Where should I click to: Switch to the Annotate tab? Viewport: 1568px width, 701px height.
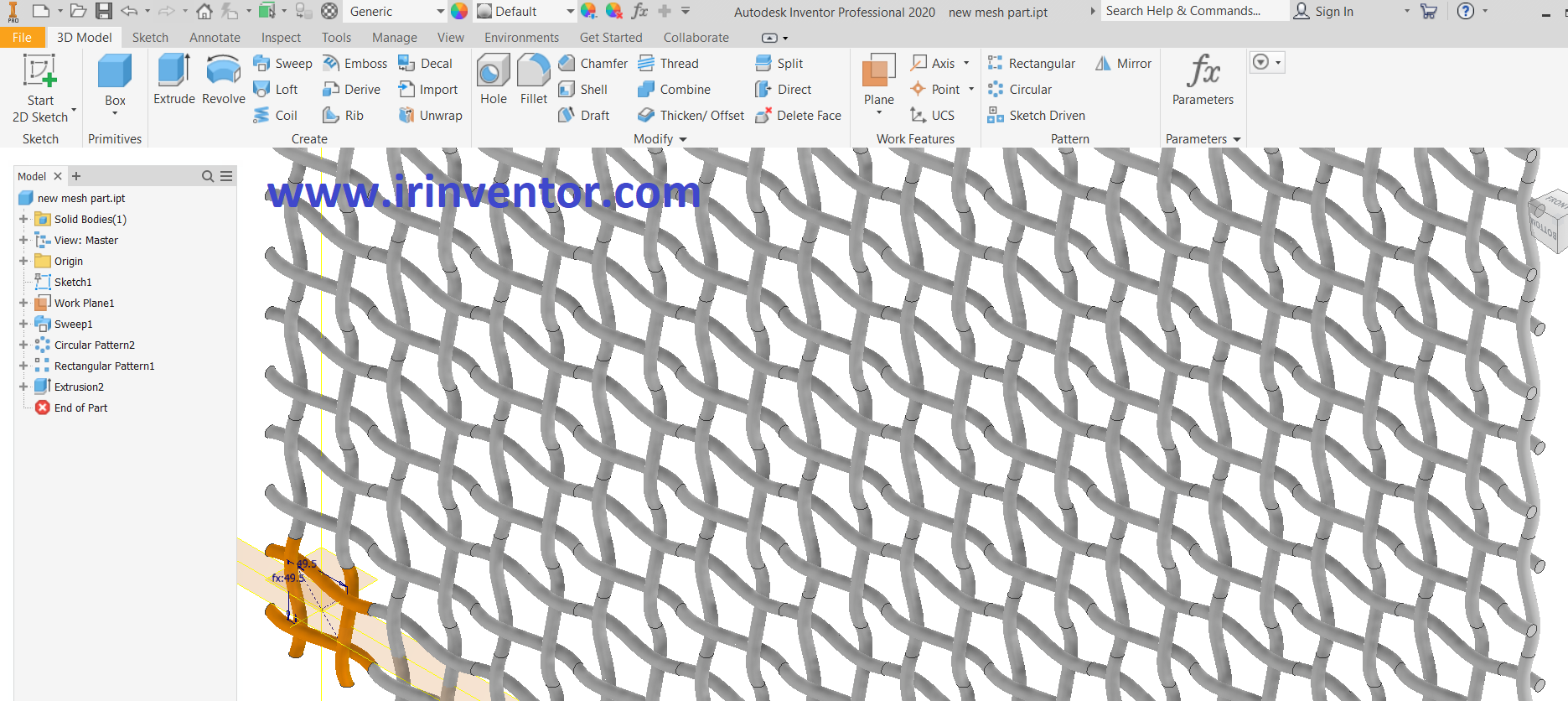click(x=215, y=38)
